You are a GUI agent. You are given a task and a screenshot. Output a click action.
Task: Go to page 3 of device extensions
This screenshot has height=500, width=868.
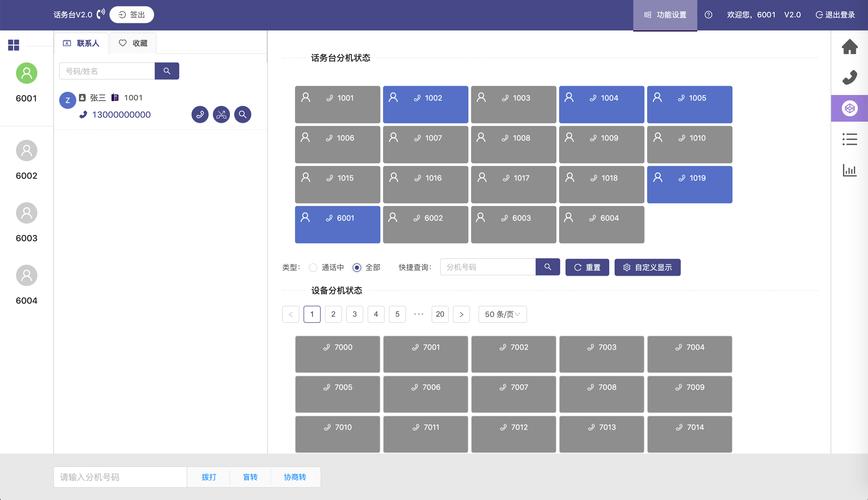[355, 315]
